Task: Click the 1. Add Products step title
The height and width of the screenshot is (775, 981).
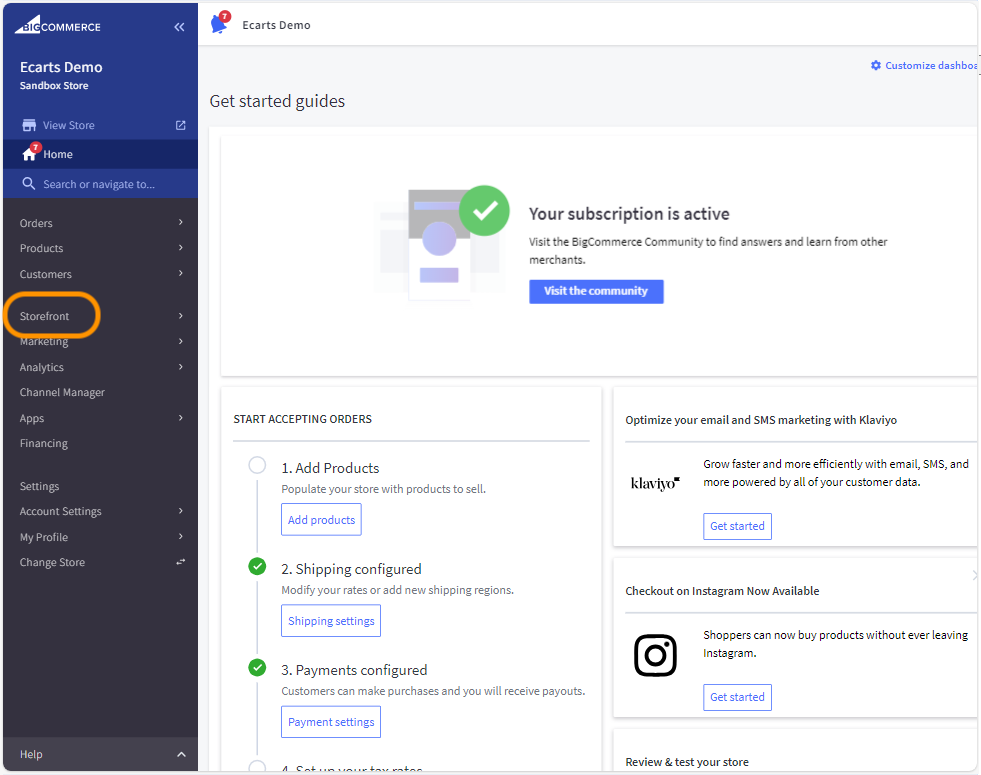Action: (x=330, y=468)
